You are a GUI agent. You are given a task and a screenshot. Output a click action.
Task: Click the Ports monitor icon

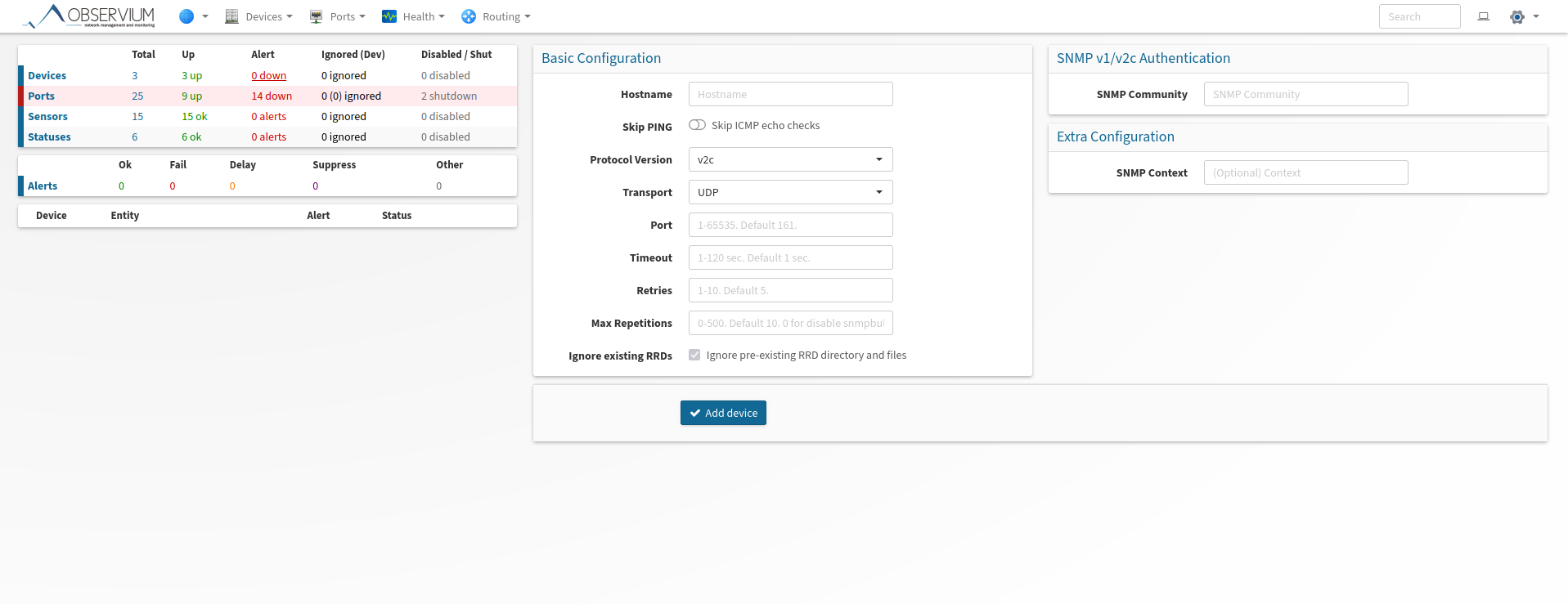316,16
